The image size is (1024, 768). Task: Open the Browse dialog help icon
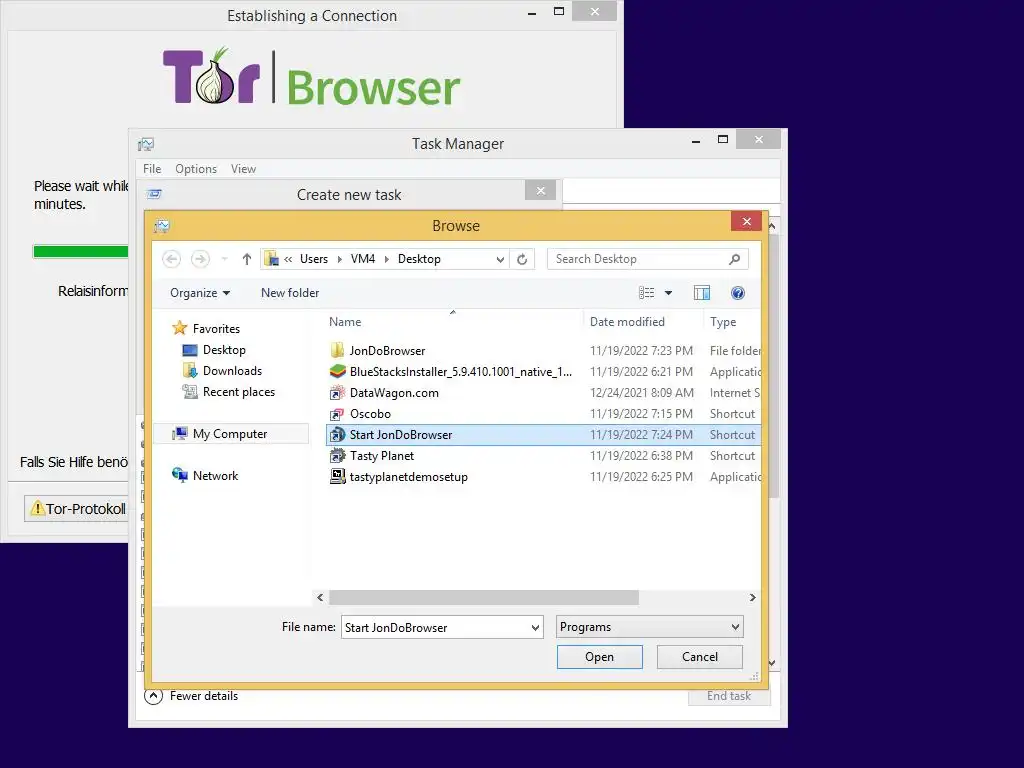(738, 293)
